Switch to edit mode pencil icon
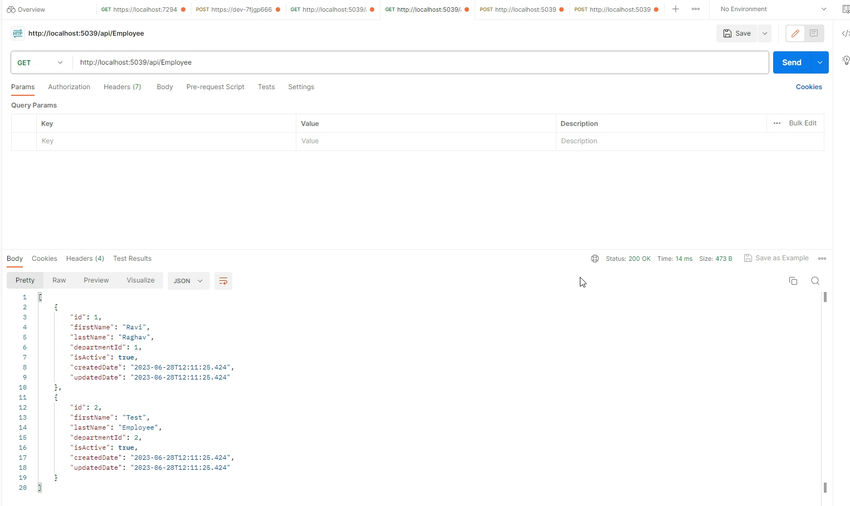Screen dimensions: 850x506 coord(795,34)
